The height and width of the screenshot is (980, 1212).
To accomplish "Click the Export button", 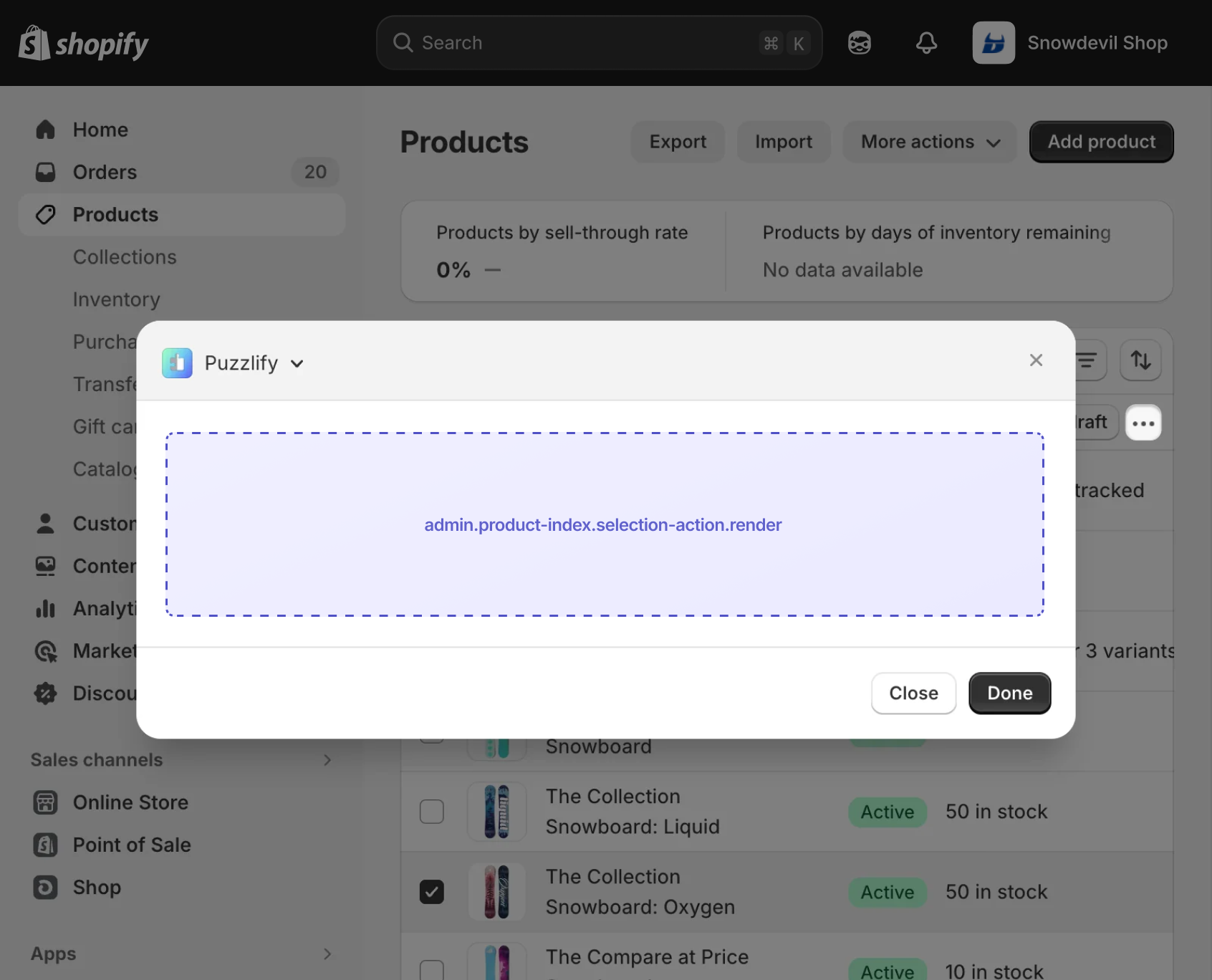I will 678,142.
